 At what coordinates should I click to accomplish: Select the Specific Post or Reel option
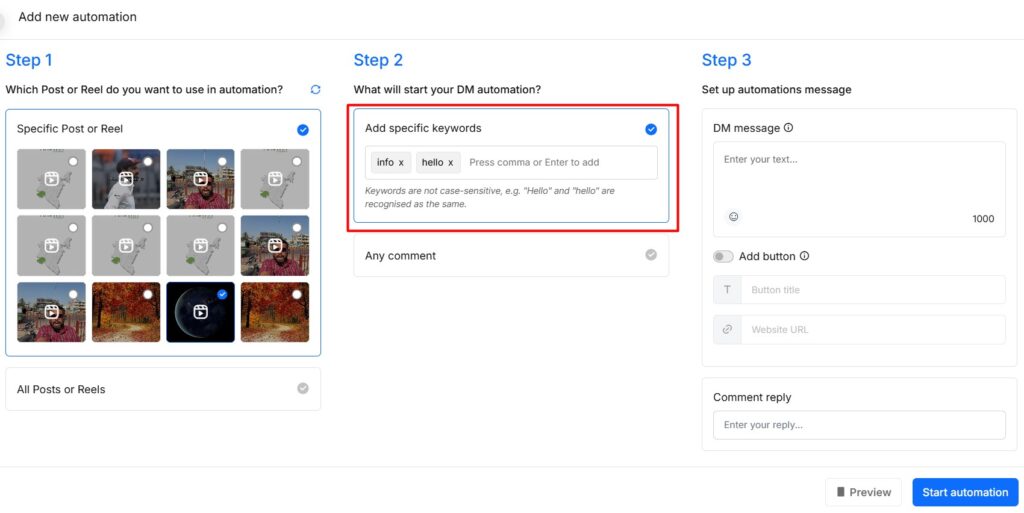(303, 130)
